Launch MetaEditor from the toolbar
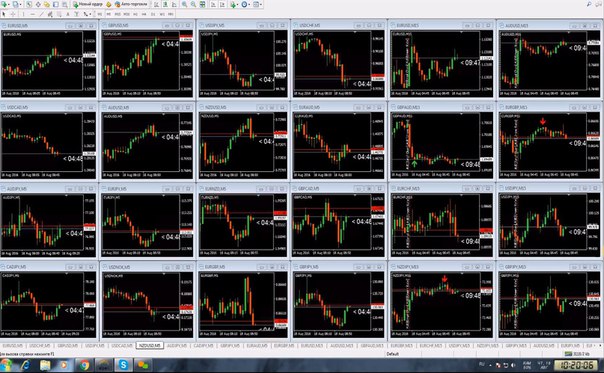The height and width of the screenshot is (373, 604). [108, 5]
